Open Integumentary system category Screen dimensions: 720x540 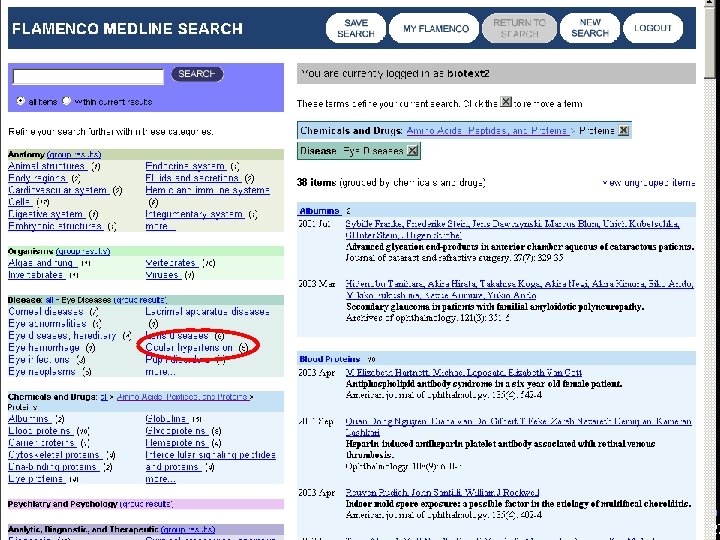pos(195,214)
